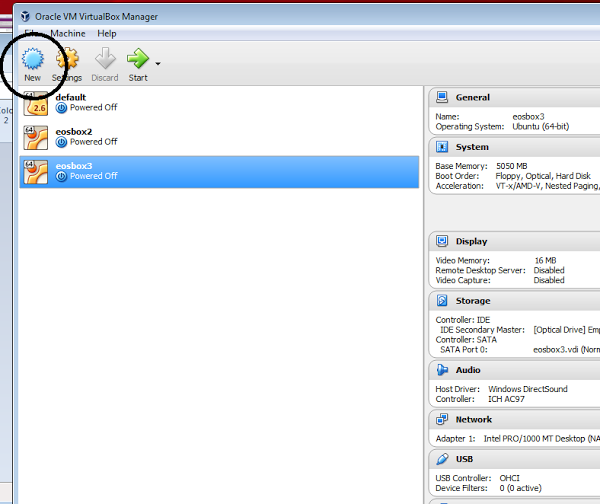Open the Machine menu
Viewport: 600px width, 504px height.
pos(68,34)
